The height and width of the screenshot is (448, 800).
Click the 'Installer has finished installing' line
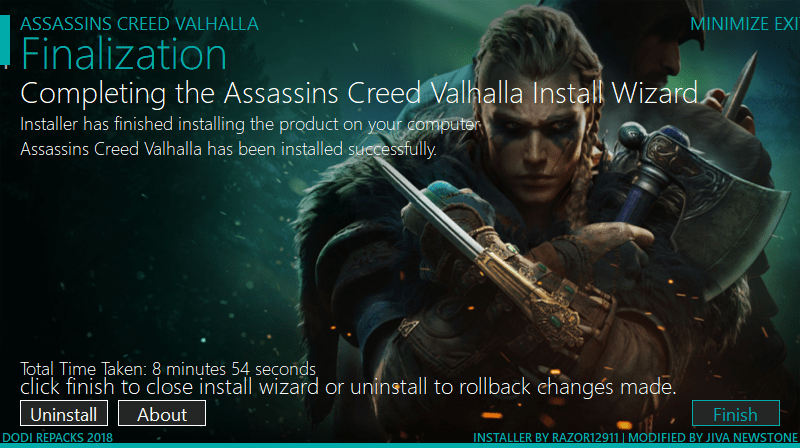click(250, 124)
